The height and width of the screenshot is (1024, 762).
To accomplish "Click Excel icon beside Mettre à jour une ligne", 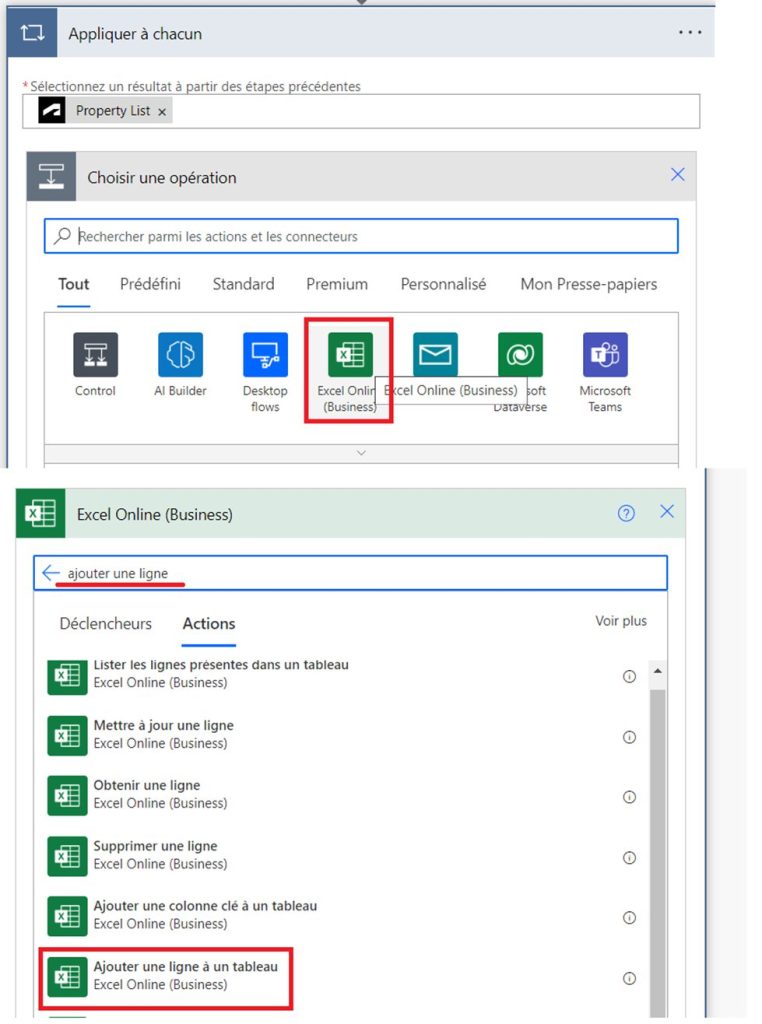I will pos(67,735).
